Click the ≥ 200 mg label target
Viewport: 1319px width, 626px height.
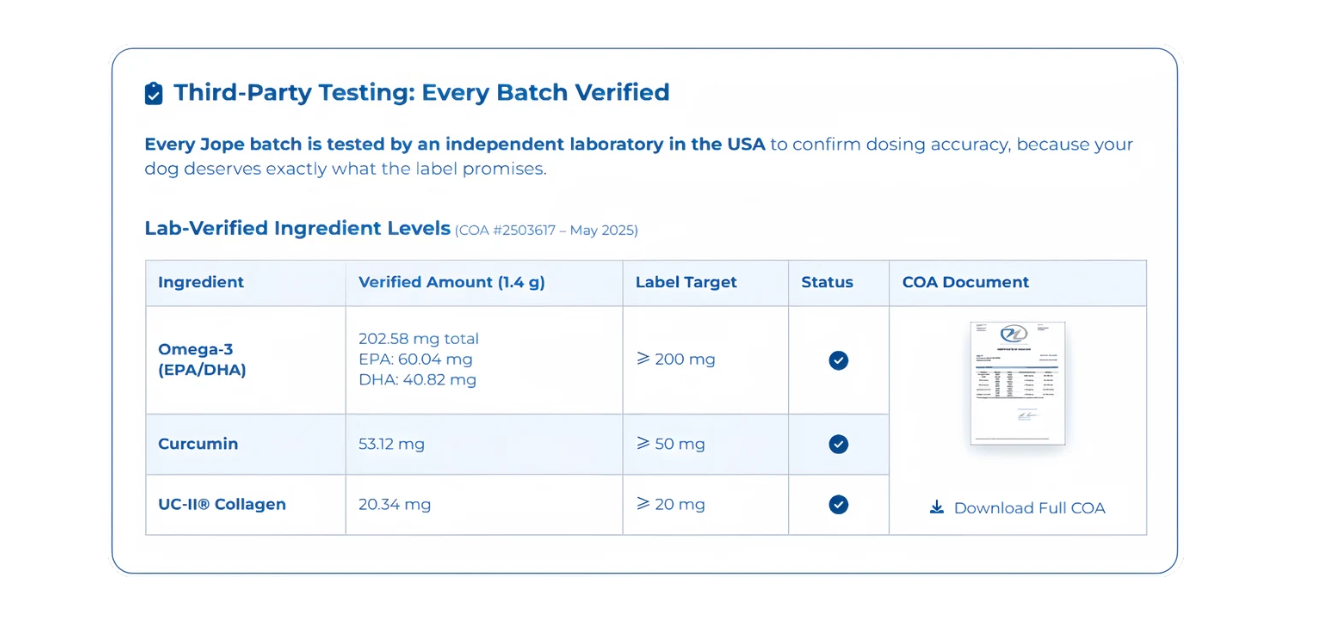676,359
